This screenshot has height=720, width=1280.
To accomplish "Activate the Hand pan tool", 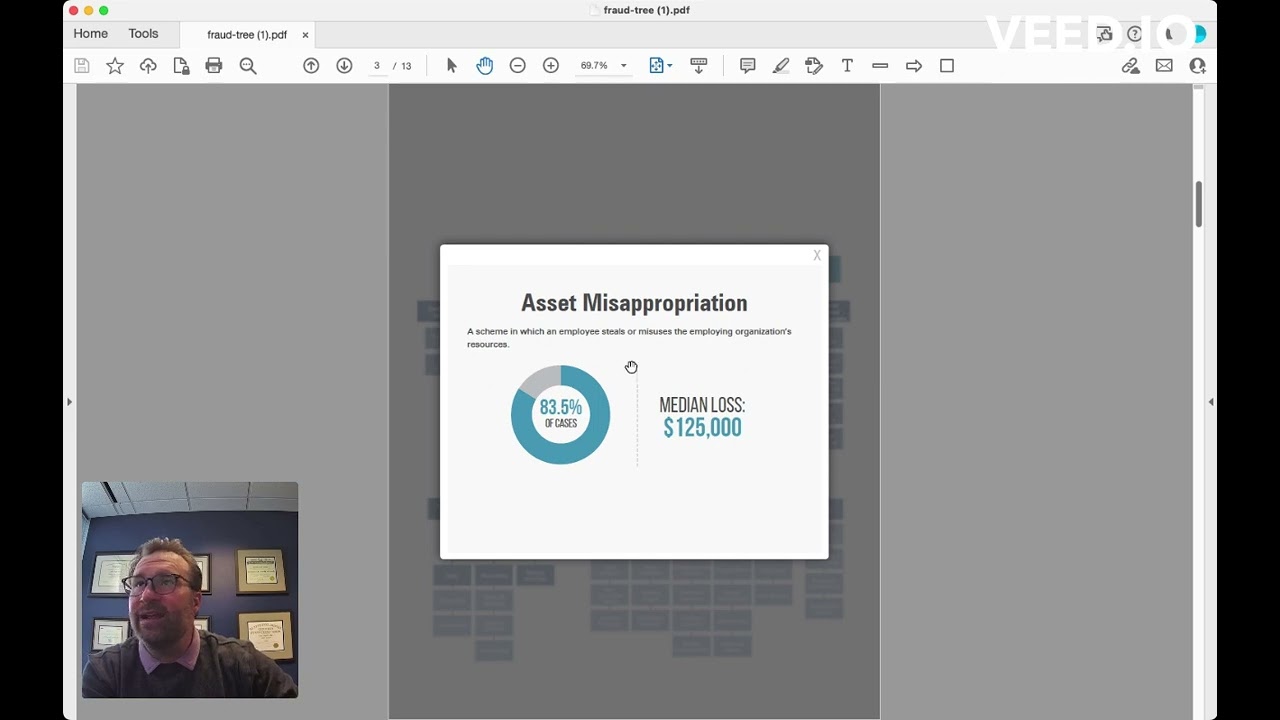I will pos(485,66).
